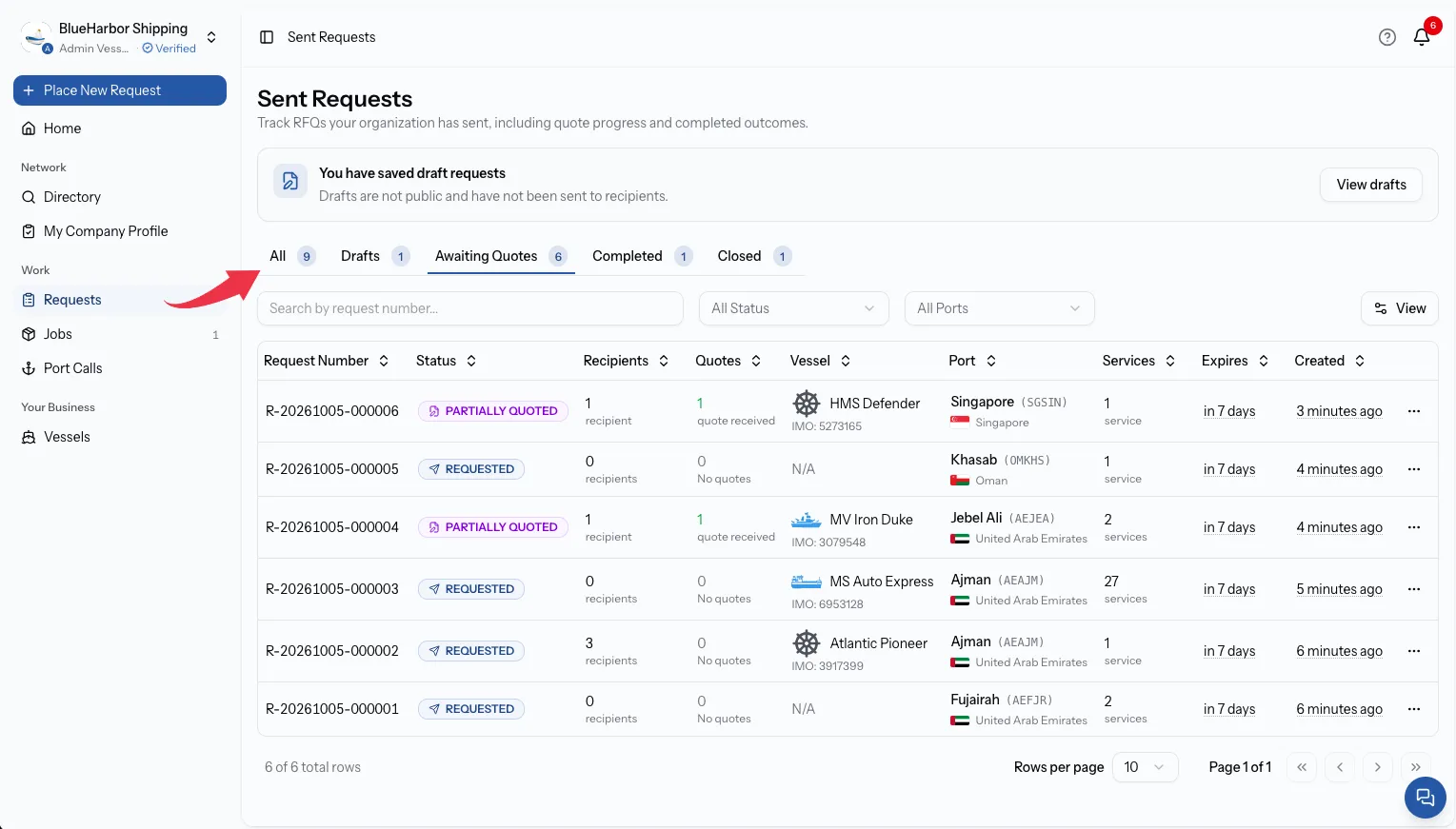Focus the search by request number field
Image resolution: width=1456 pixels, height=829 pixels.
[x=470, y=308]
